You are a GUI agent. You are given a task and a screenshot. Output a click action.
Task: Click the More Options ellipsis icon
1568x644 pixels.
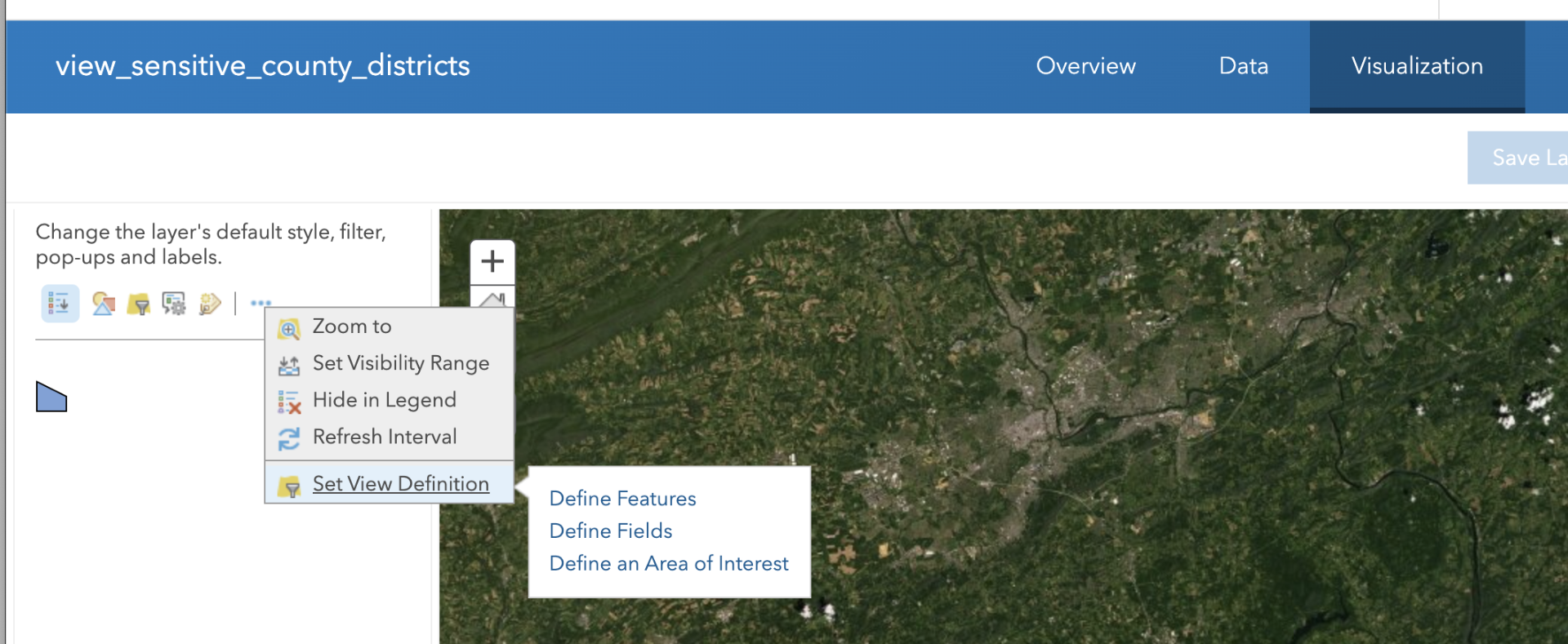261,303
